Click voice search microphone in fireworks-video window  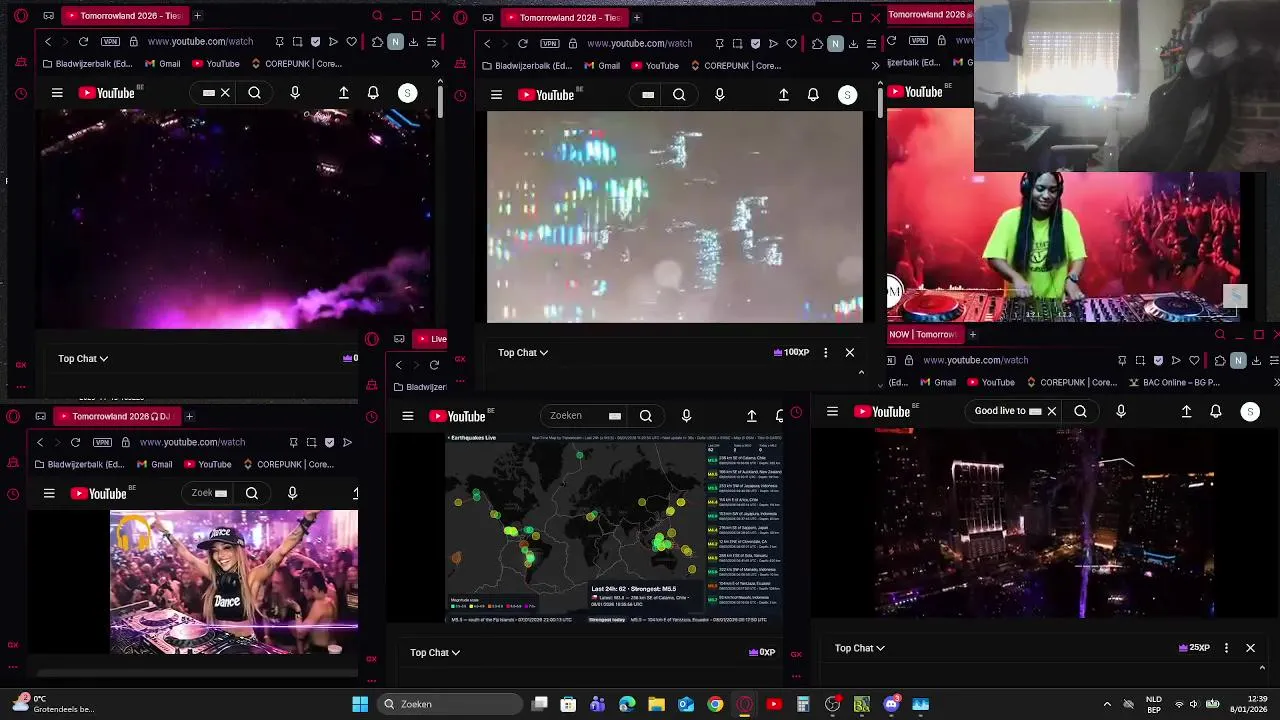coord(294,93)
